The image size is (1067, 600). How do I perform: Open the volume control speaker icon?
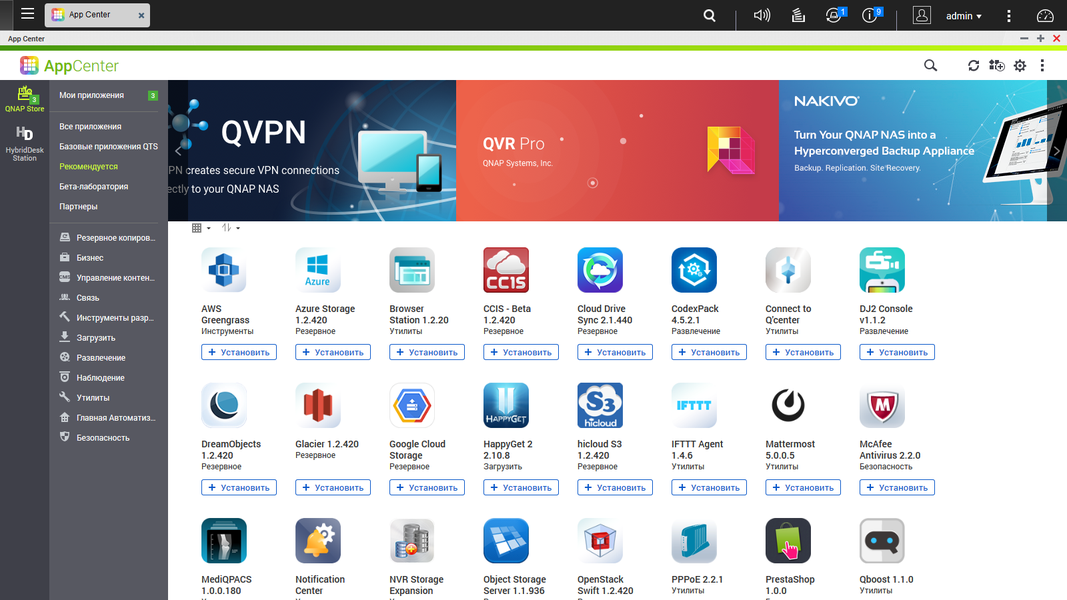[761, 15]
